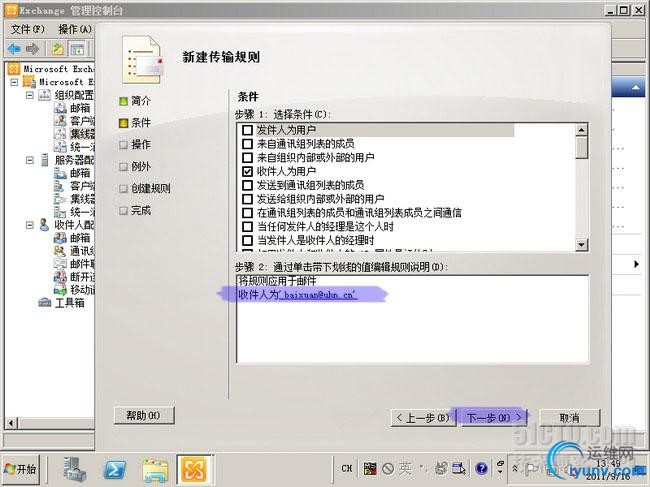
Task: Click the 邮箱 icon under 服务器配置
Action: coord(60,173)
